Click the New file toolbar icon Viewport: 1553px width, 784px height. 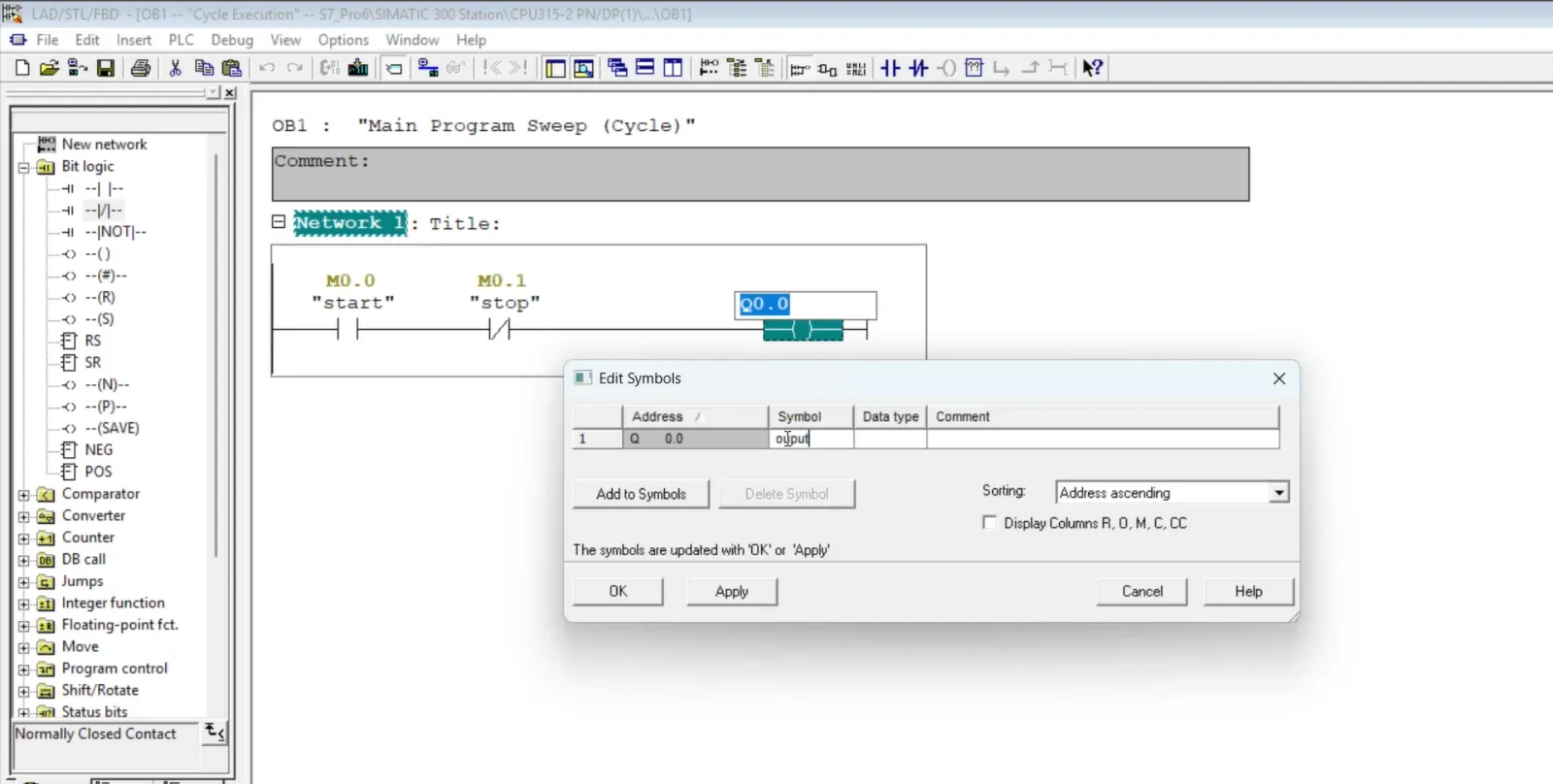(22, 68)
